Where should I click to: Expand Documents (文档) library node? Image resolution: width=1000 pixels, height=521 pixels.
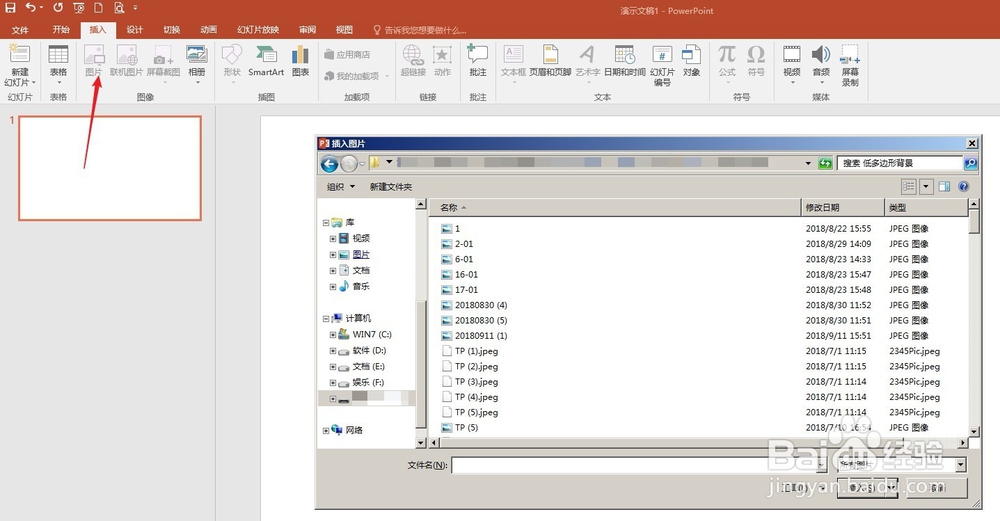coord(332,270)
